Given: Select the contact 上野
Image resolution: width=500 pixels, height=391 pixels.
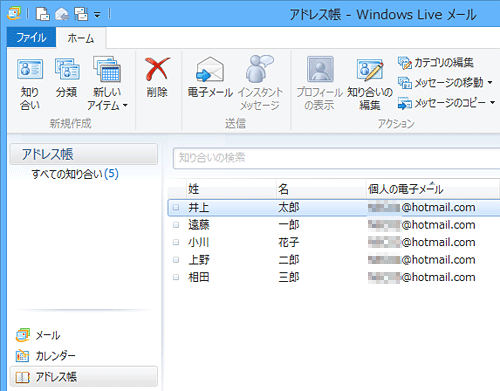Looking at the screenshot, I should tap(199, 260).
